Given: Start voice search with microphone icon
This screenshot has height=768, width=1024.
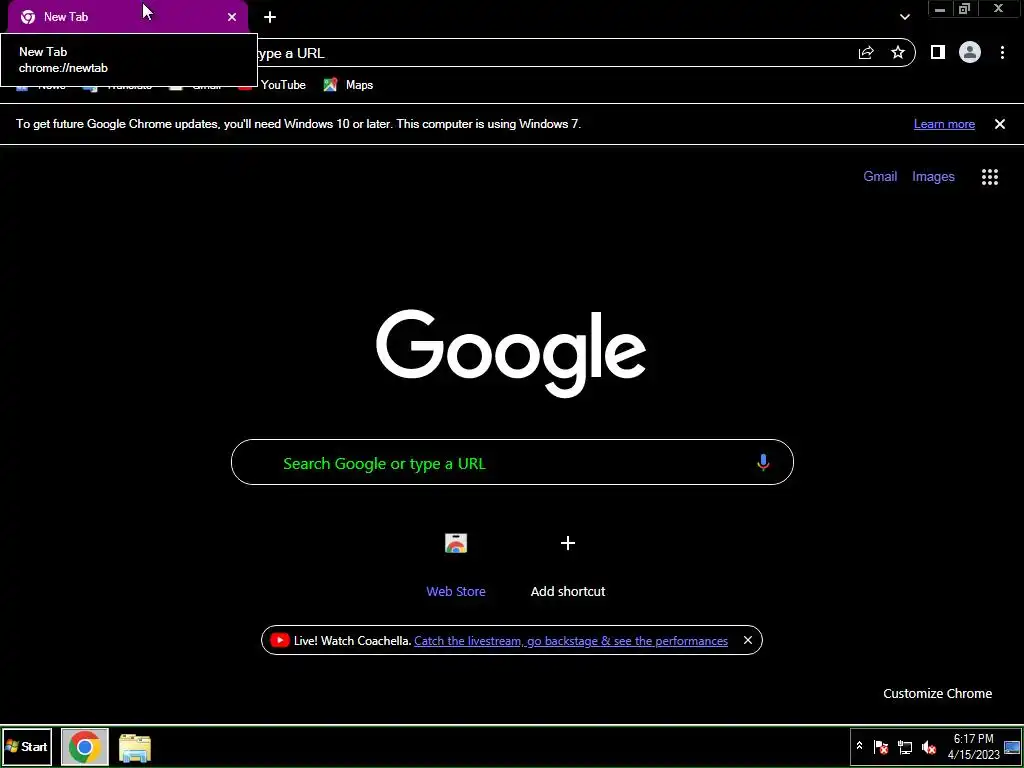Looking at the screenshot, I should [x=763, y=462].
